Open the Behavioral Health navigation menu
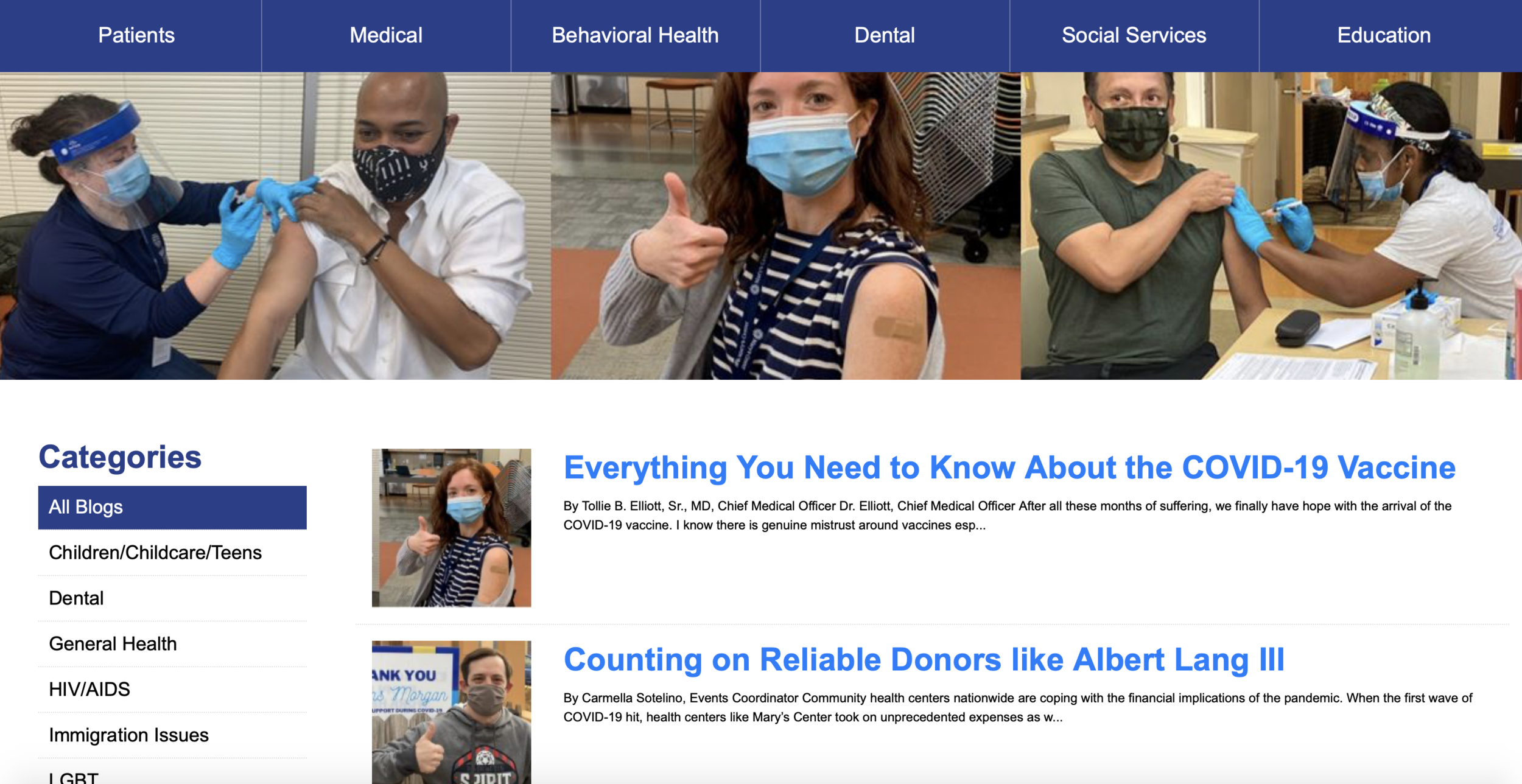1522x784 pixels. (635, 35)
